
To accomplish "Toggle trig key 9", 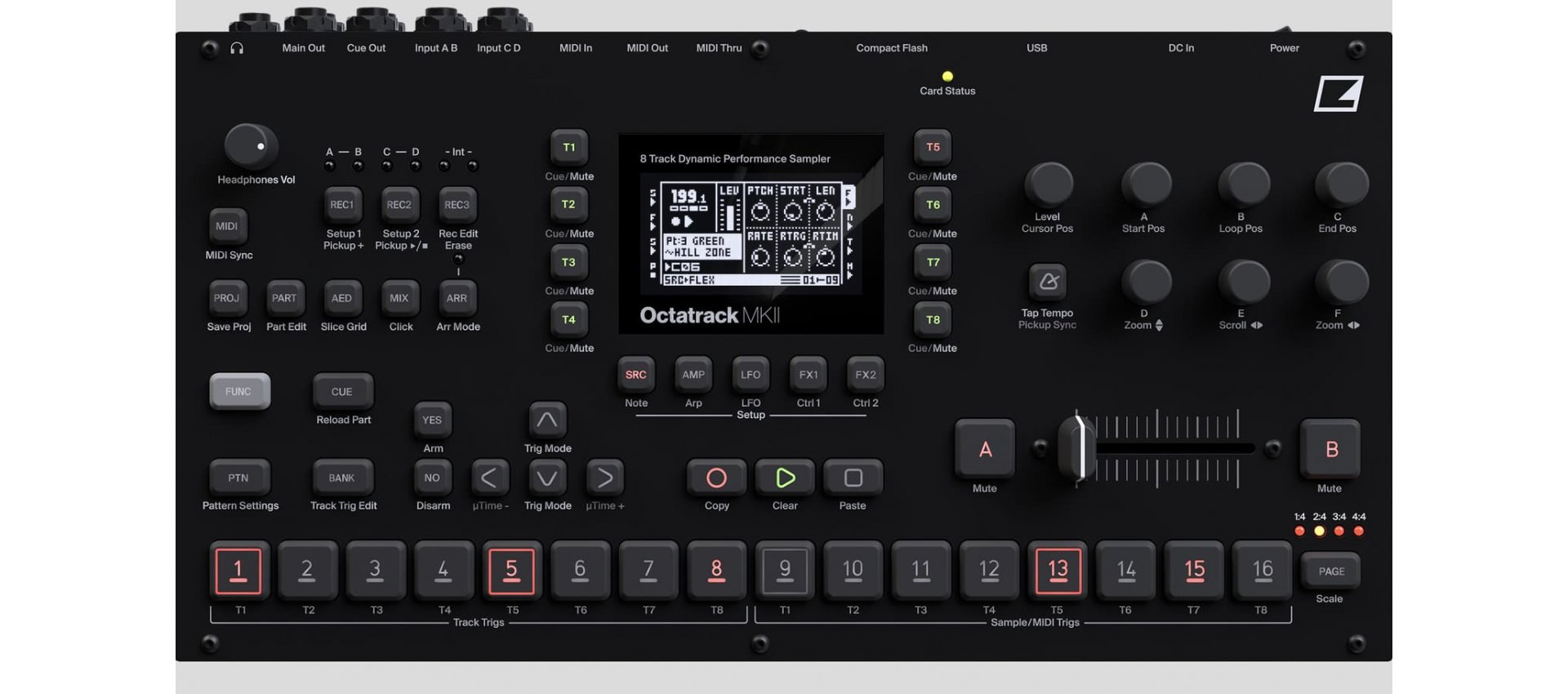I will pyautogui.click(x=785, y=570).
